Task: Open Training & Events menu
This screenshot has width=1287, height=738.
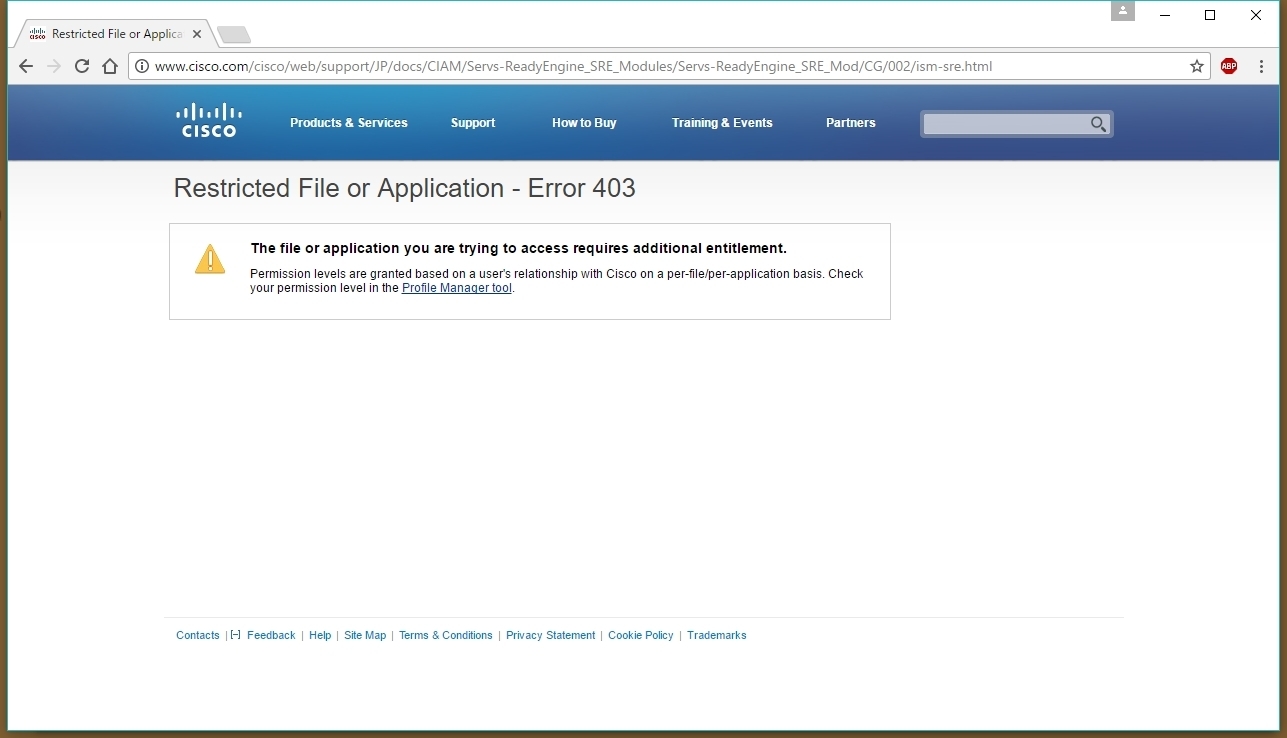Action: pos(721,123)
